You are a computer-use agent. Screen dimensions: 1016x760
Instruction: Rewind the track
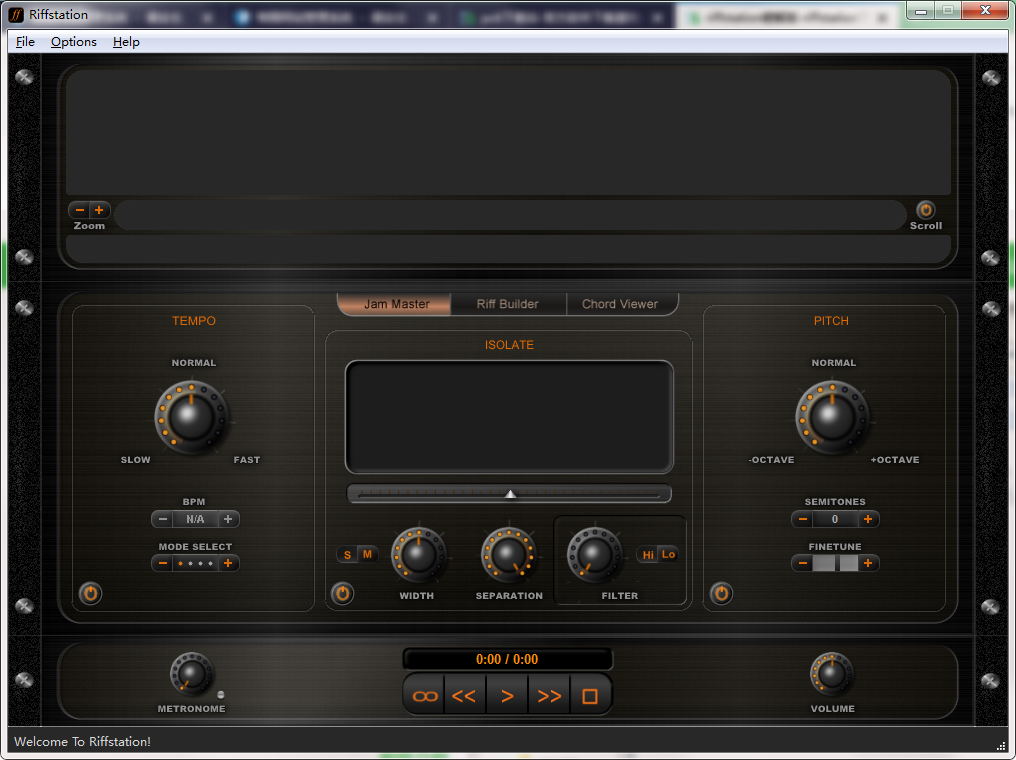pyautogui.click(x=465, y=694)
